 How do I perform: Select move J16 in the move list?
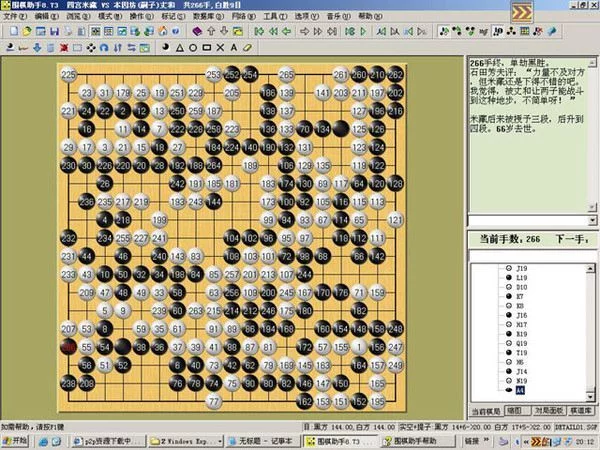tap(522, 316)
